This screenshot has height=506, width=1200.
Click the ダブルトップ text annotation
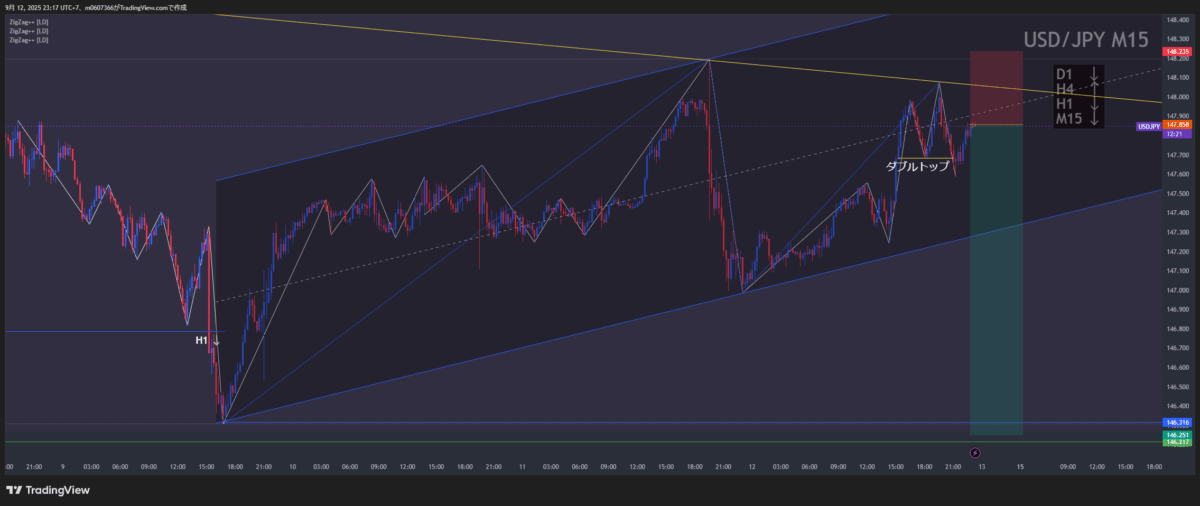click(918, 167)
